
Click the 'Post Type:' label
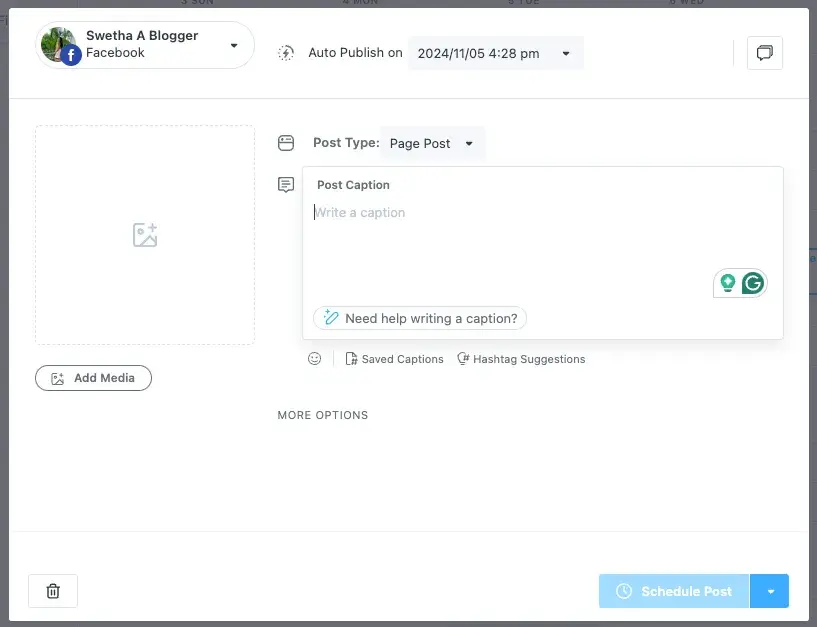click(x=346, y=143)
